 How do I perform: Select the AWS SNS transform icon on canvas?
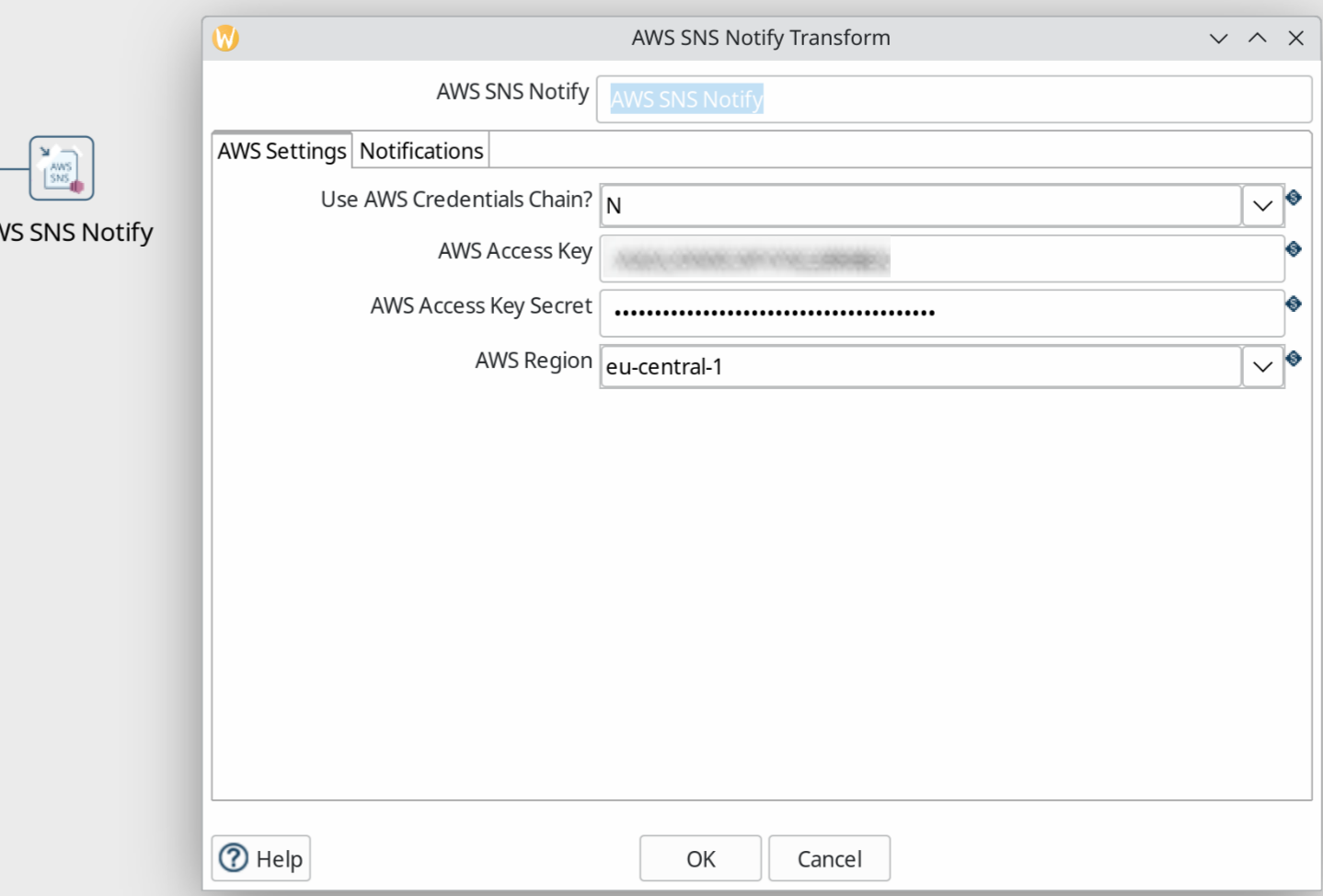tap(62, 168)
